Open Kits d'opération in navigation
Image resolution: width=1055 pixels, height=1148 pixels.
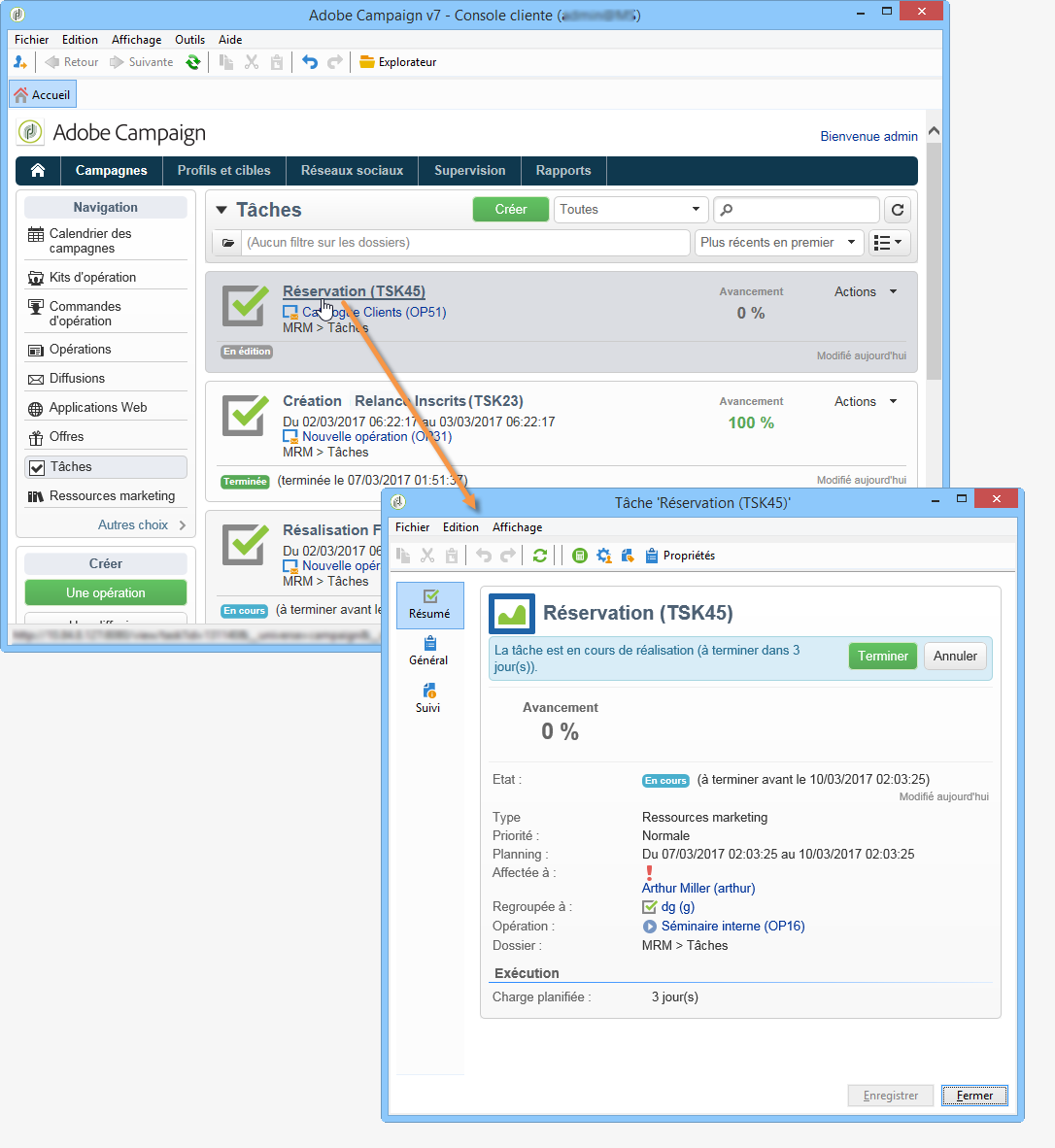tap(106, 278)
